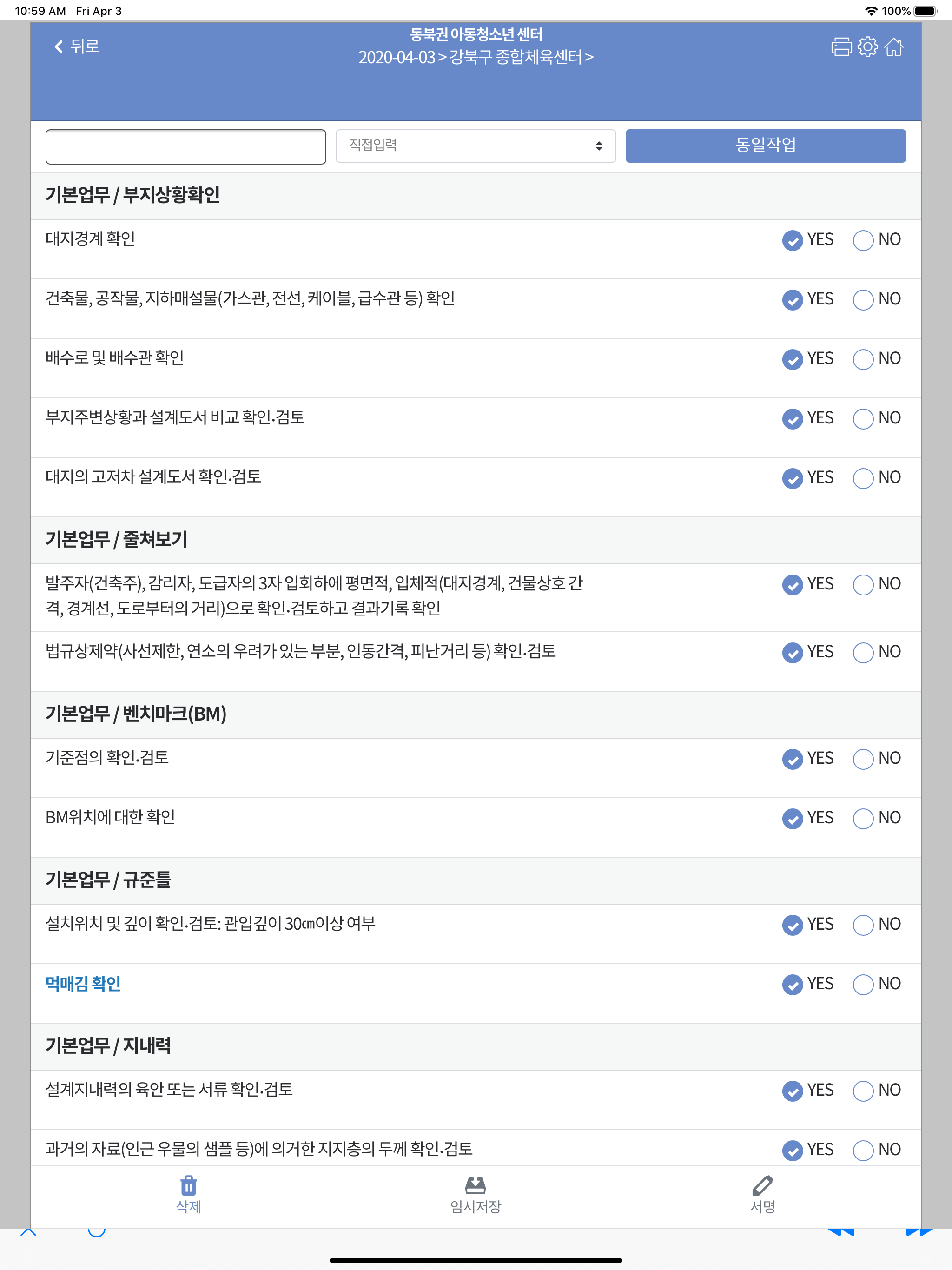This screenshot has height=1270, width=952.
Task: Select NO for BM위치에 대한 확인
Action: point(863,818)
